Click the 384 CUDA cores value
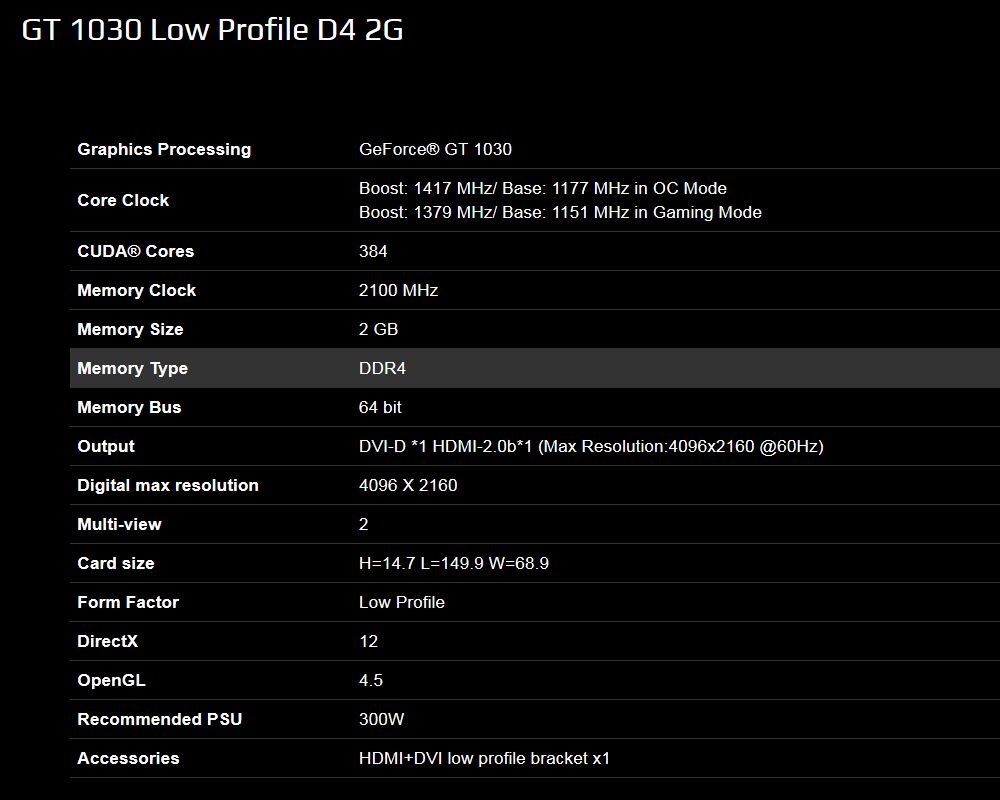1000x800 pixels. [x=373, y=251]
